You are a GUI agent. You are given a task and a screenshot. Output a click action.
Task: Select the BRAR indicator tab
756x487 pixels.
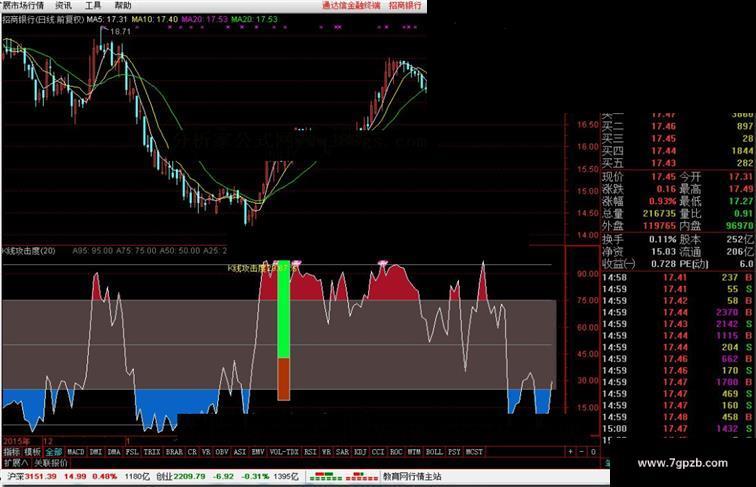pyautogui.click(x=174, y=452)
